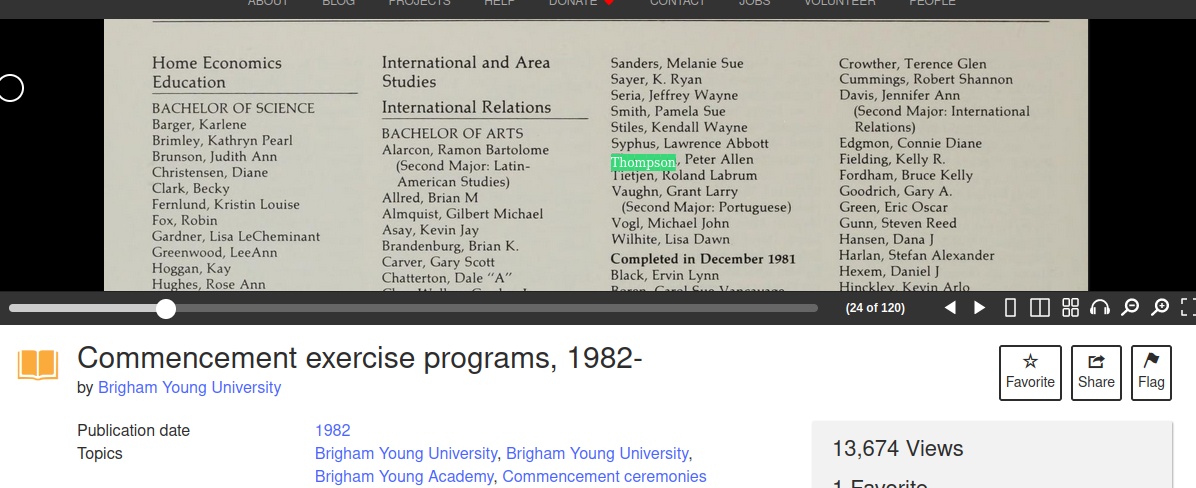Open Brigham Young University author link
Viewport: 1196px width, 488px height.
click(189, 387)
